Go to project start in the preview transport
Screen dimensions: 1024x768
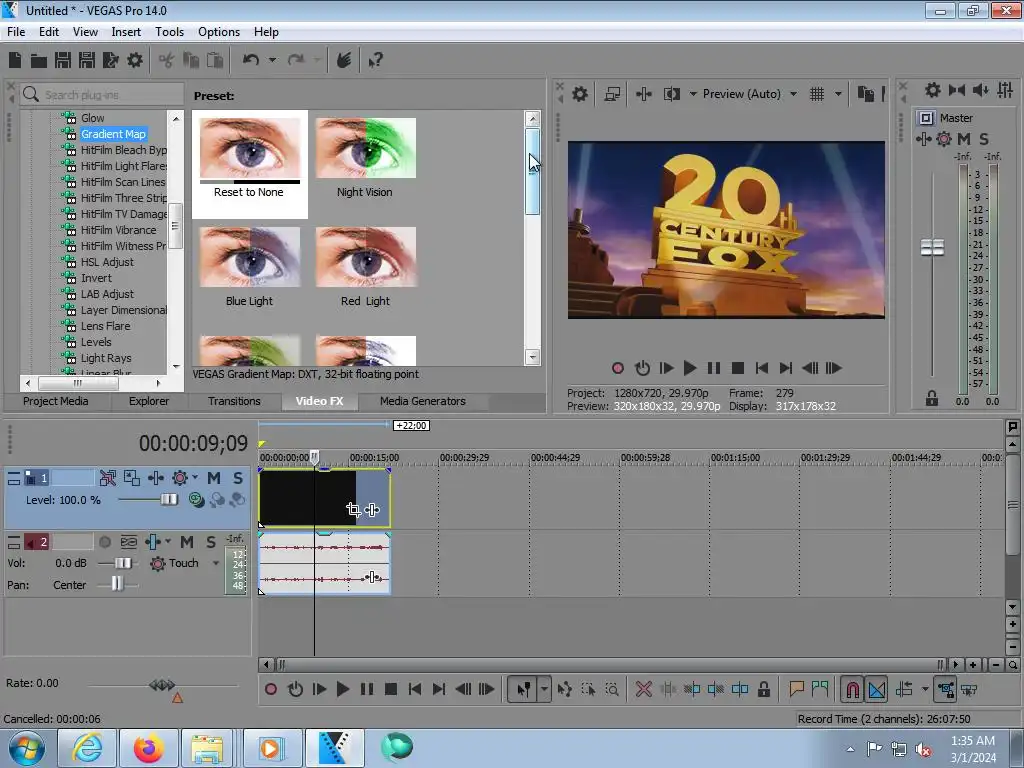761,368
